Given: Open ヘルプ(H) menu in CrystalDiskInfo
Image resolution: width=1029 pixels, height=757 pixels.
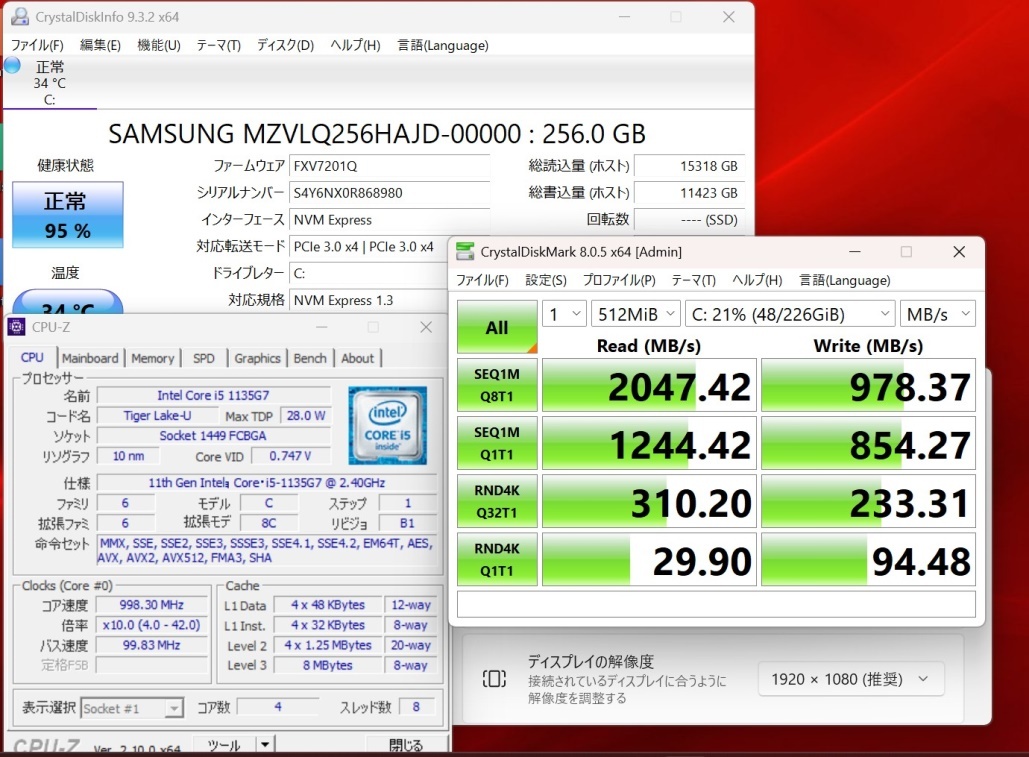Looking at the screenshot, I should [x=355, y=45].
